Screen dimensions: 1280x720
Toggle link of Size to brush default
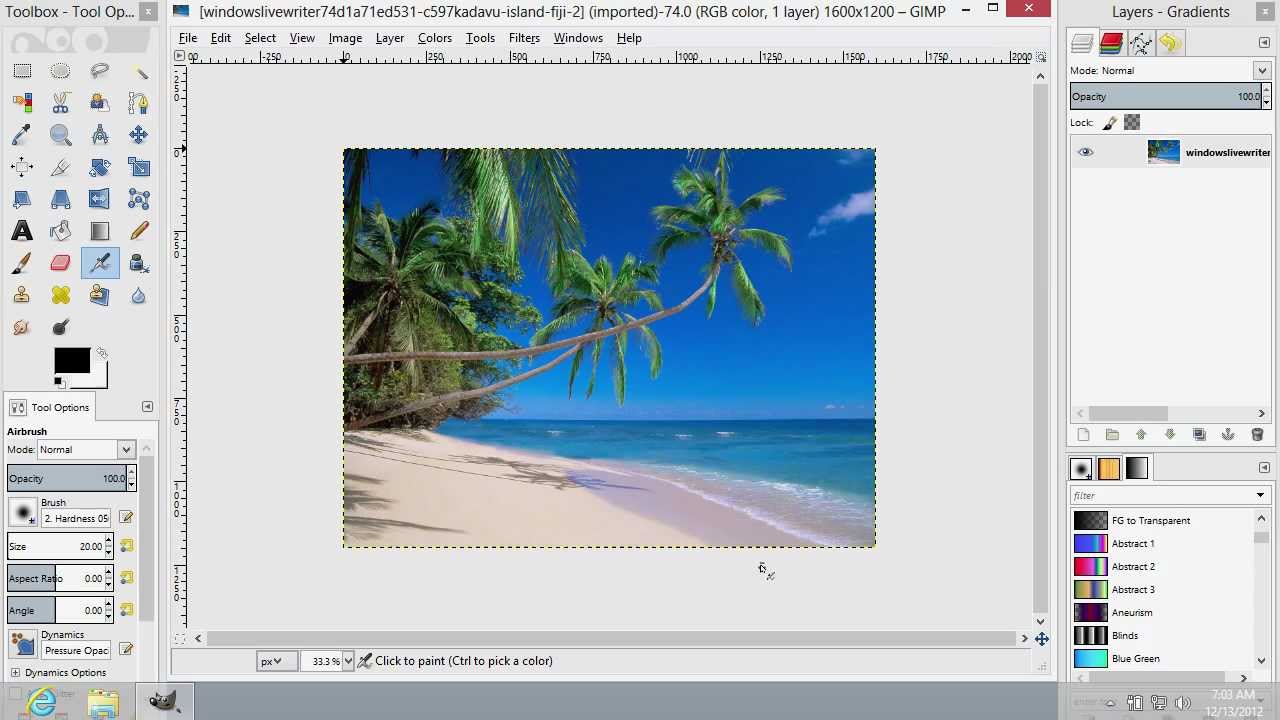point(127,546)
